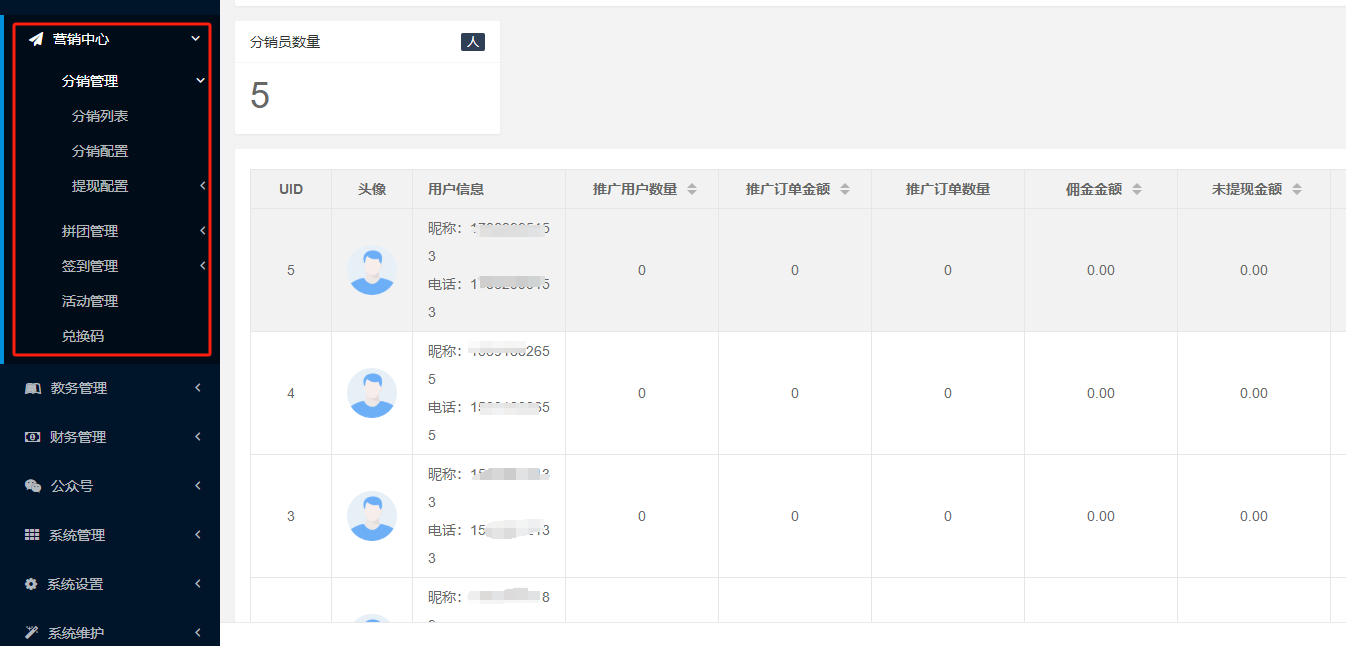This screenshot has height=646, width=1346.
Task: Open avatar image of UID 5 row
Action: tap(372, 270)
